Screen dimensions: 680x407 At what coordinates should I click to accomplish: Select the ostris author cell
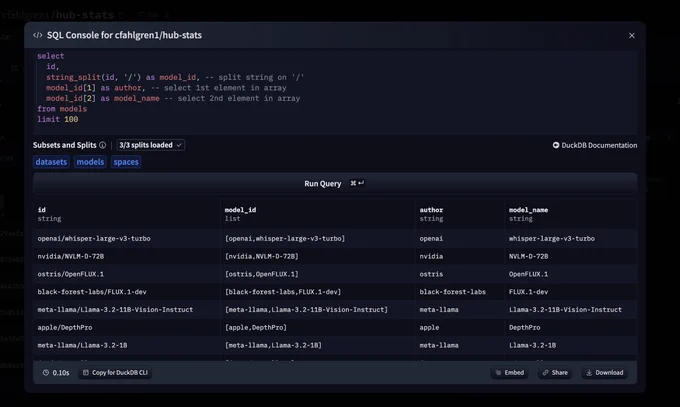point(460,274)
